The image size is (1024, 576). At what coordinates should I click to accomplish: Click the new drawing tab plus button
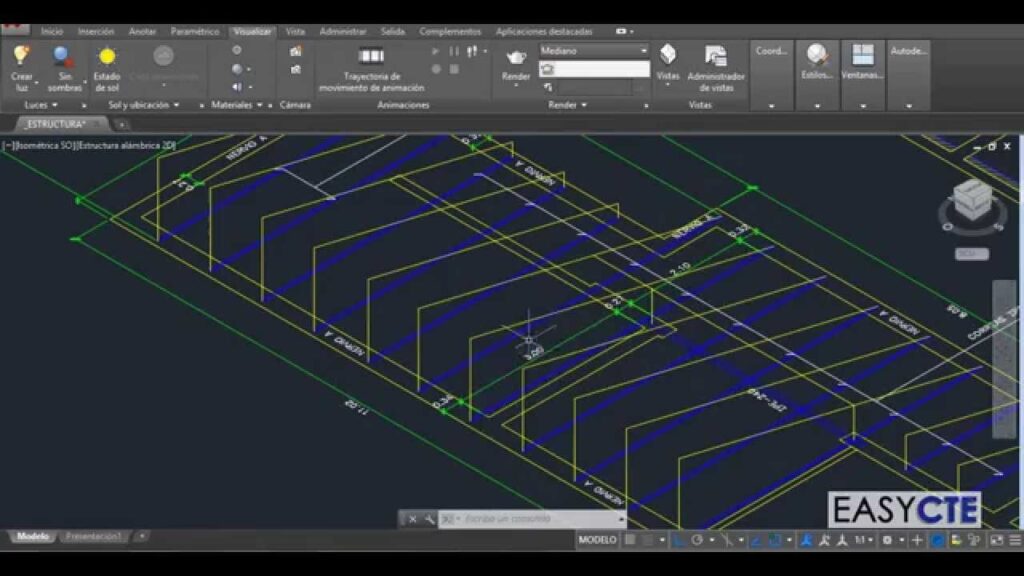tap(121, 124)
